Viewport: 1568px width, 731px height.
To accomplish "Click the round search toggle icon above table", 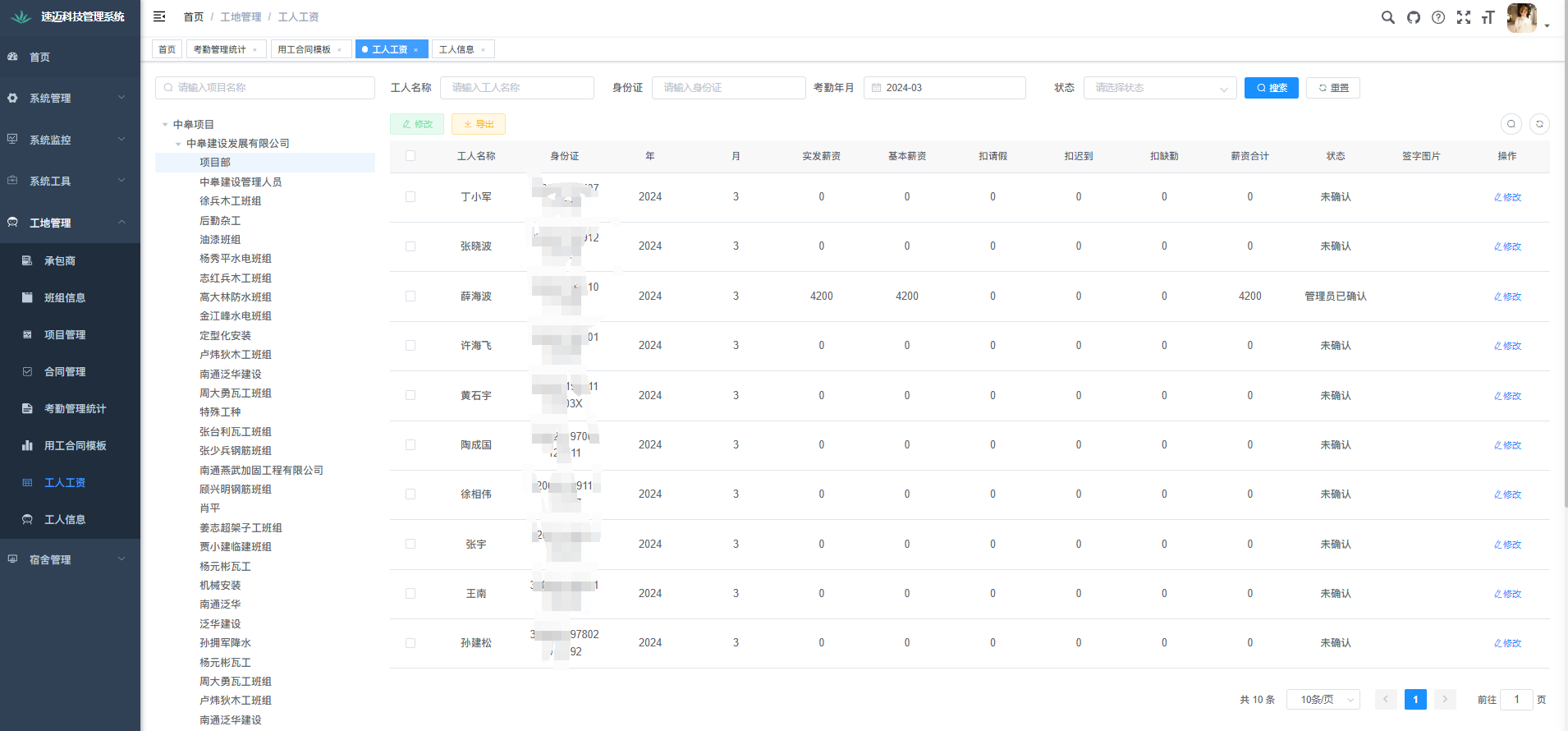I will coord(1511,124).
